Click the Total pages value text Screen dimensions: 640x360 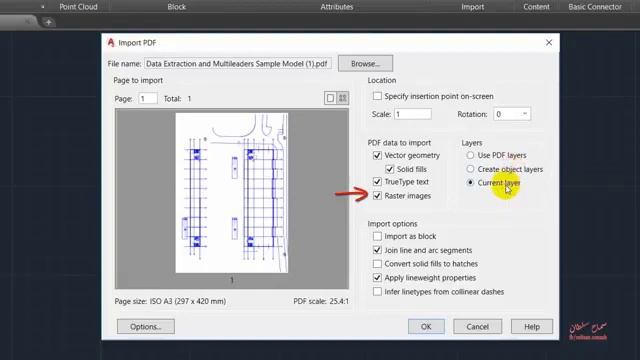point(189,99)
